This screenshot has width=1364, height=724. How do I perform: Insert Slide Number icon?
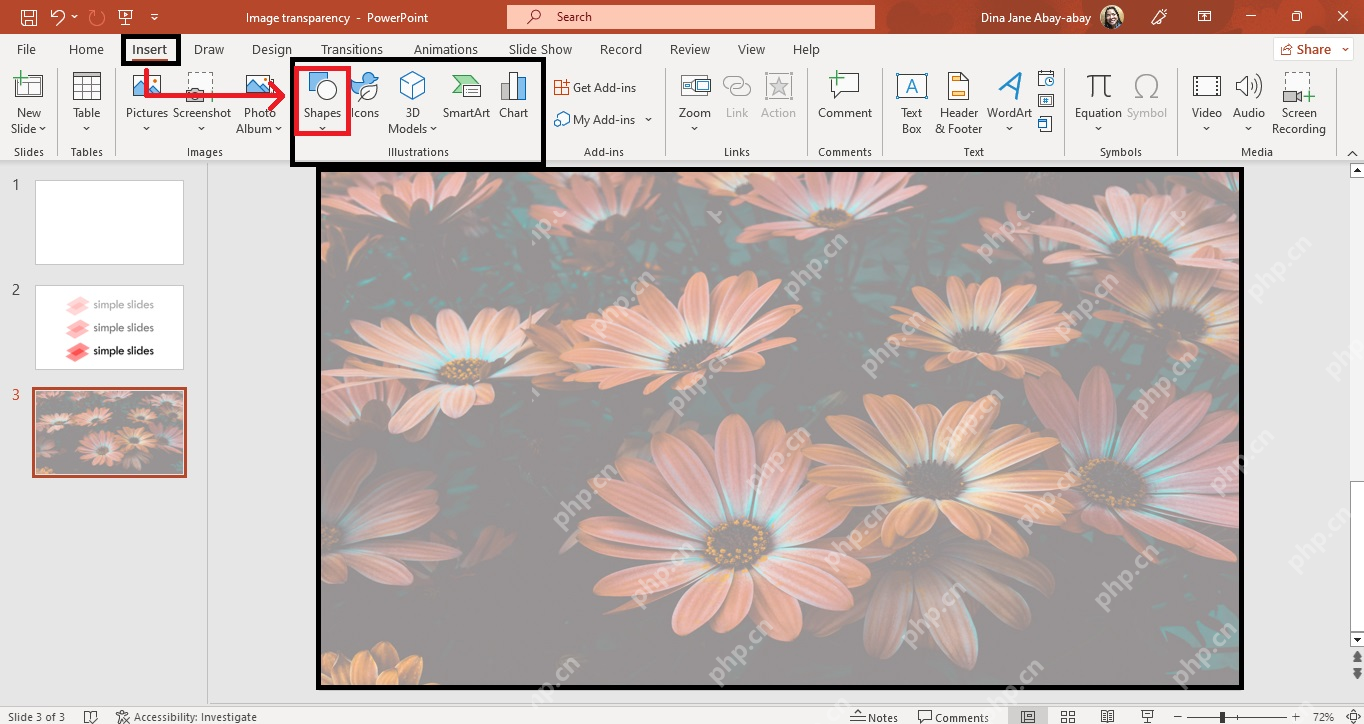pos(1046,101)
